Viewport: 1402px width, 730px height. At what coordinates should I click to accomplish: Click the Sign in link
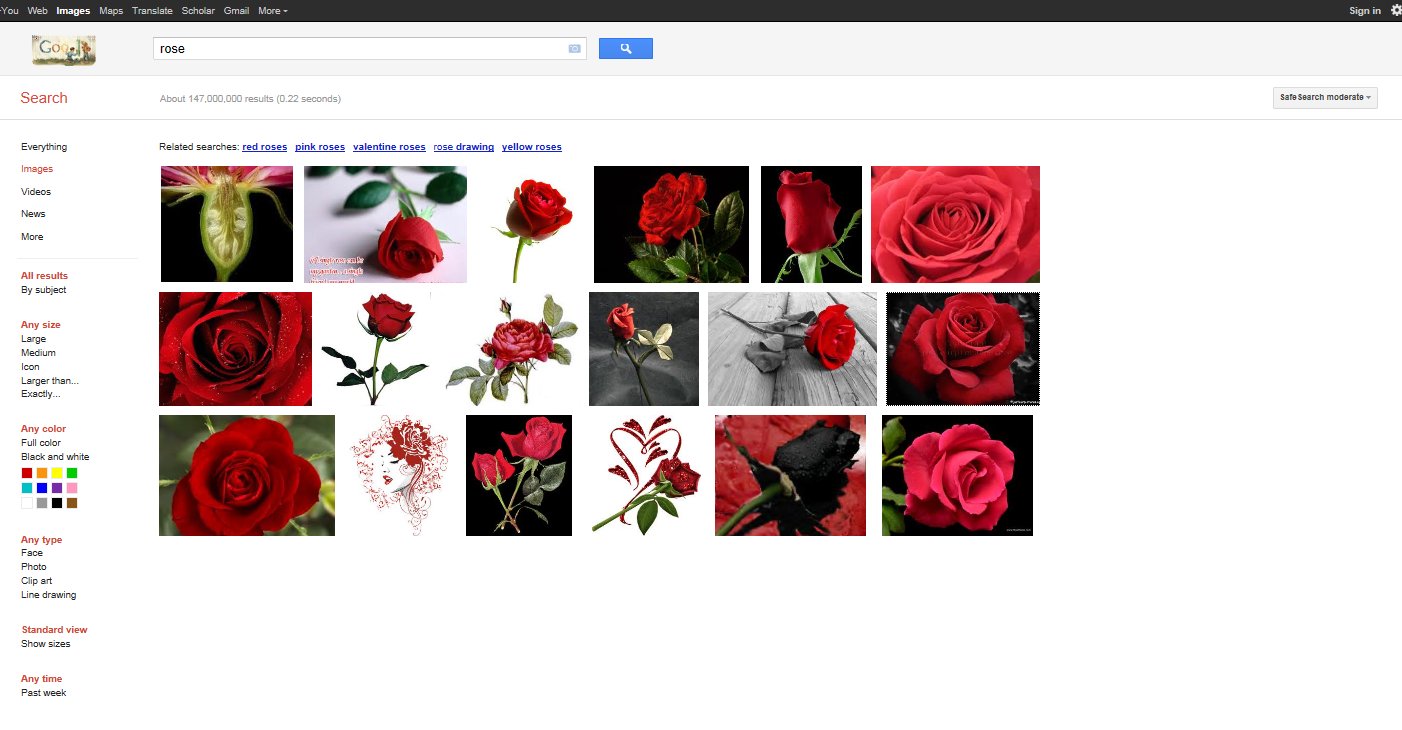1364,11
